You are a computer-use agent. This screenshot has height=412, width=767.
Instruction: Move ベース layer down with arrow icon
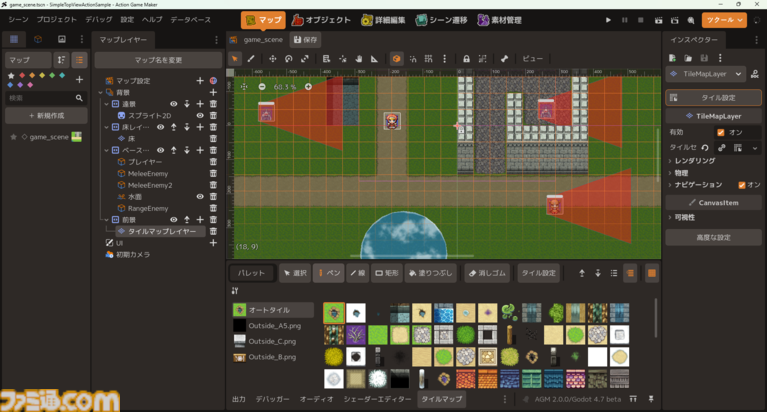click(x=187, y=150)
